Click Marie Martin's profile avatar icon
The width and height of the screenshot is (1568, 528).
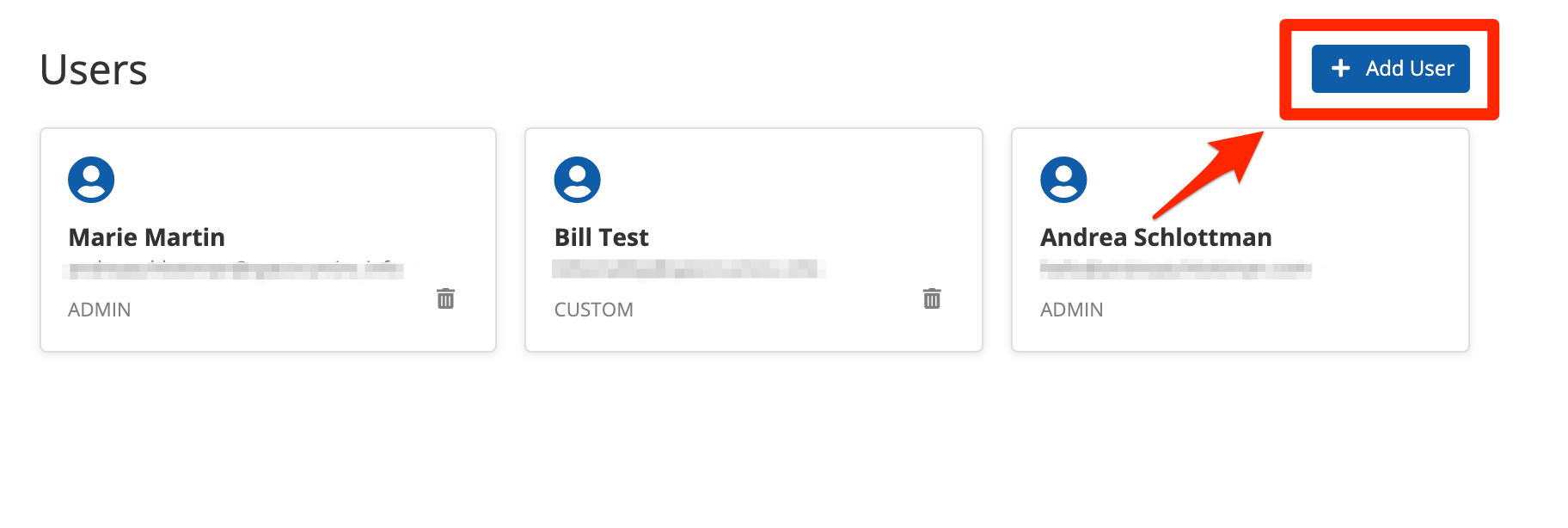tap(91, 180)
